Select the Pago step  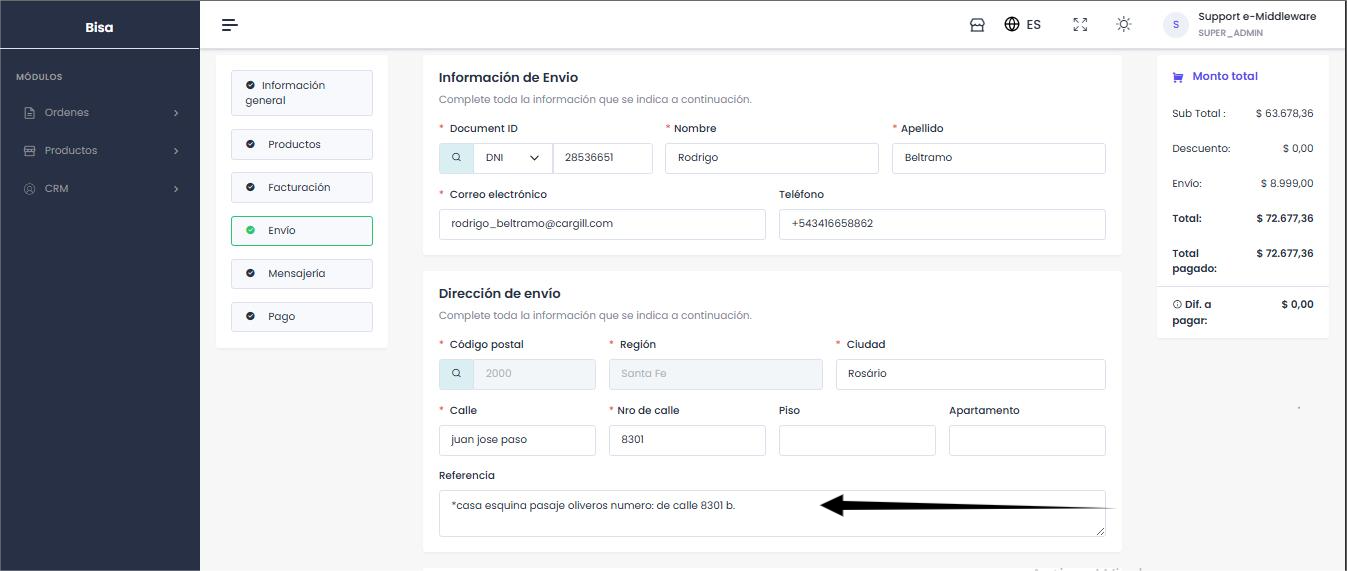301,317
